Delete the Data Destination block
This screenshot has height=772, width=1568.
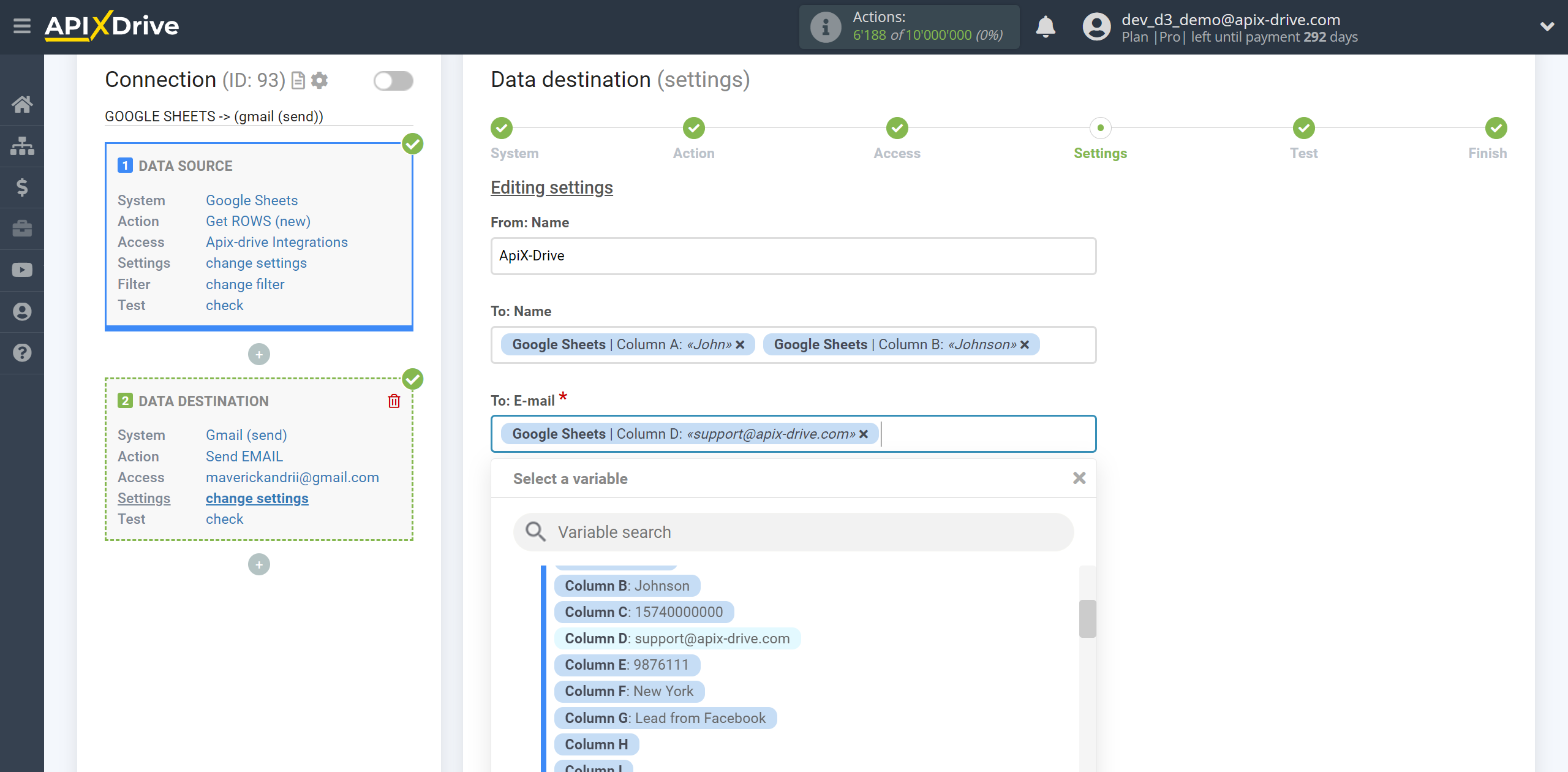tap(394, 401)
